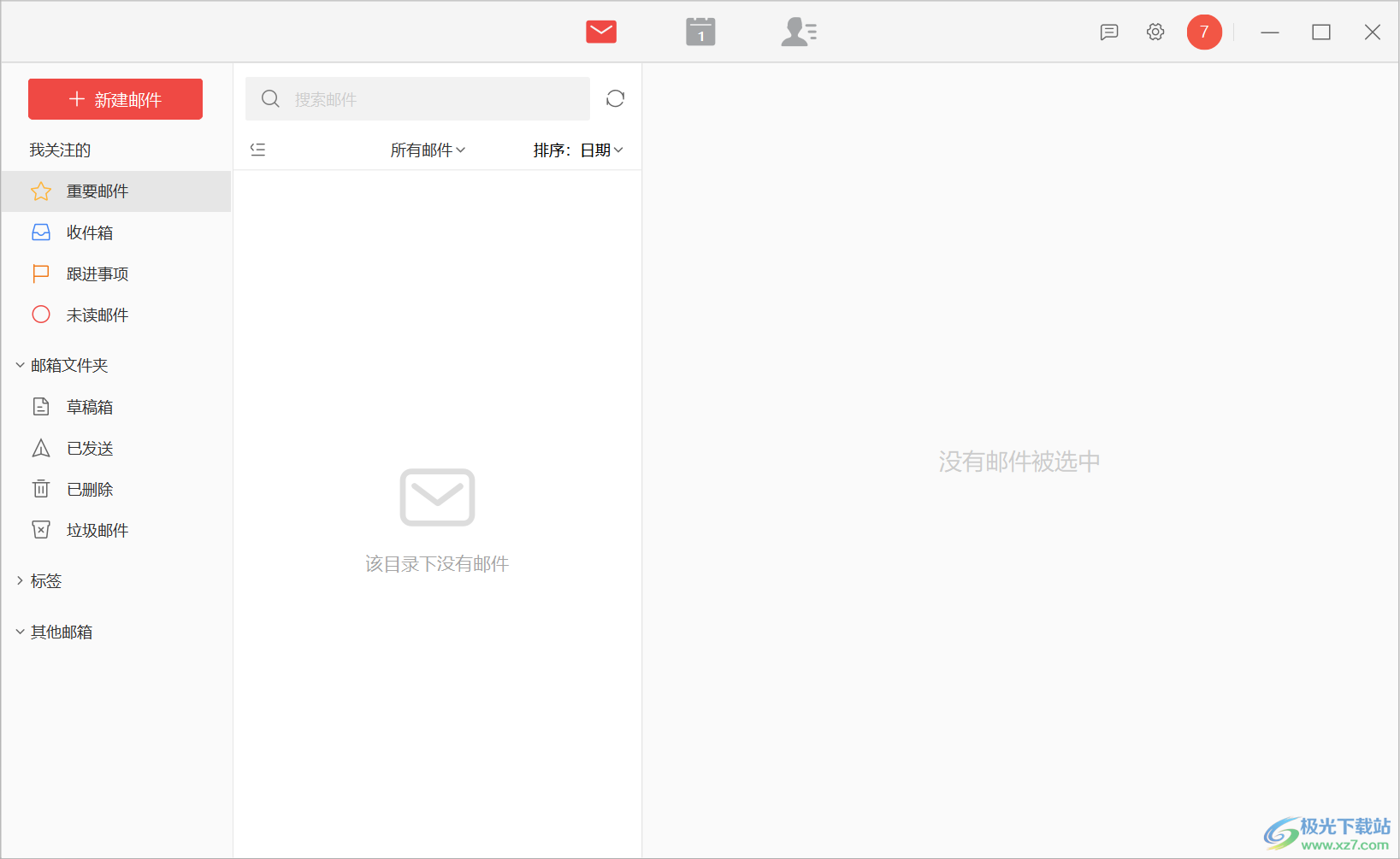Image resolution: width=1400 pixels, height=859 pixels.
Task: Click the 新建邮件 button
Action: coord(115,99)
